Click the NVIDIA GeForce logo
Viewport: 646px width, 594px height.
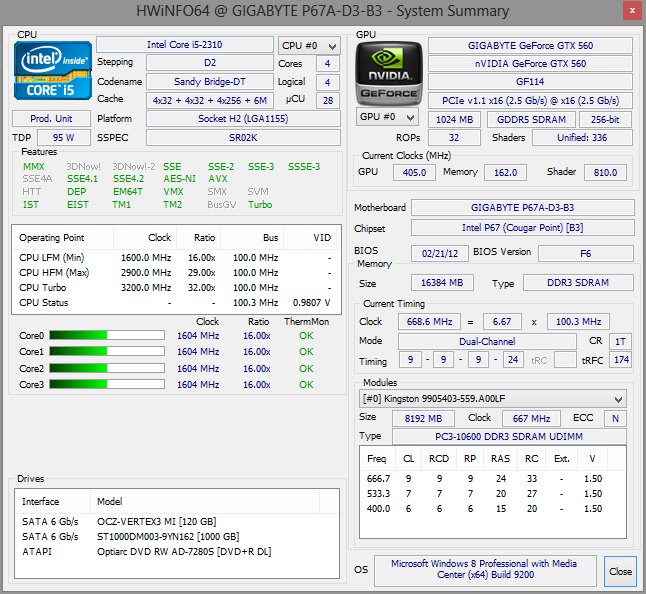[x=389, y=73]
